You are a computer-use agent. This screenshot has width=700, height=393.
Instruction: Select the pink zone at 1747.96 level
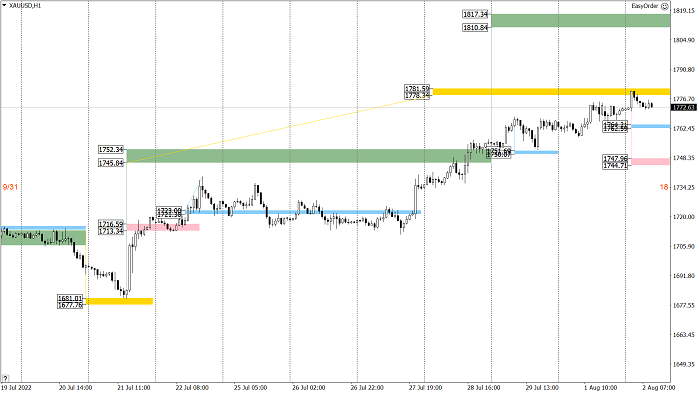(650, 162)
